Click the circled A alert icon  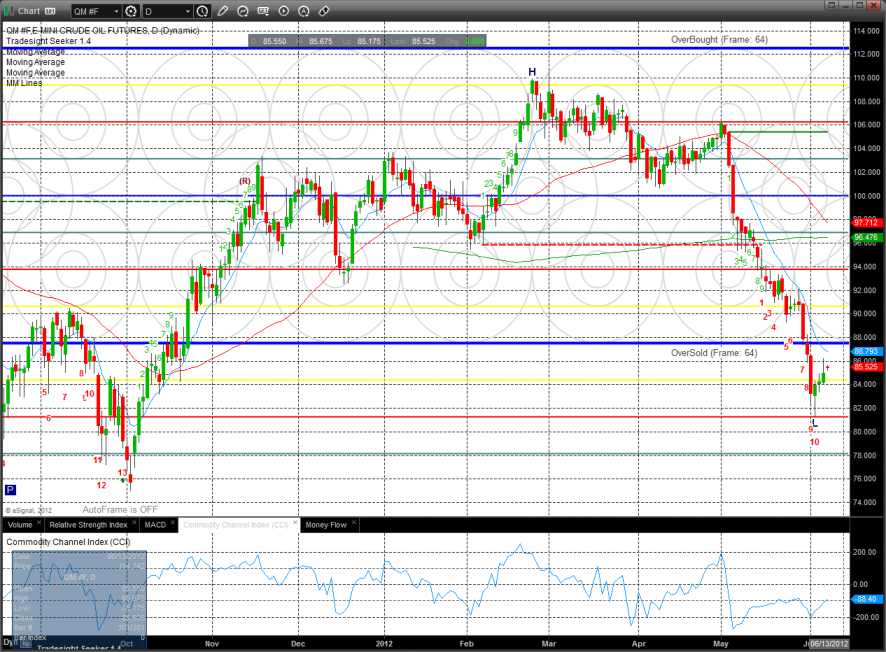point(303,12)
